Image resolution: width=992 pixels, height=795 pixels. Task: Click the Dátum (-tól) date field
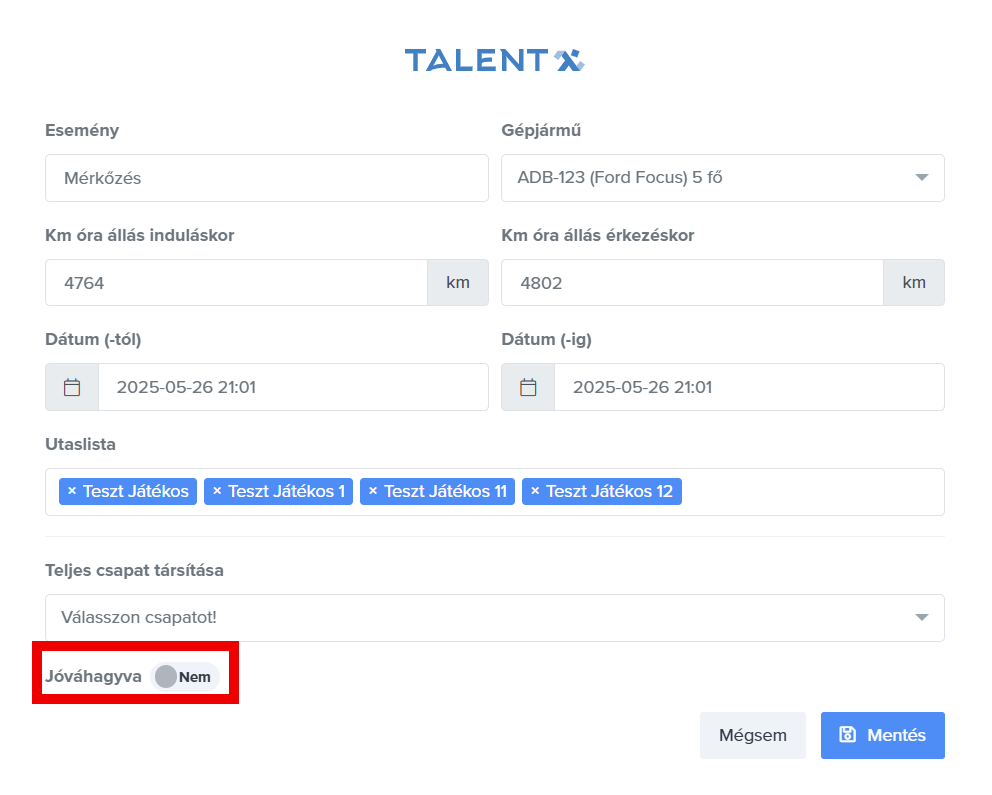click(292, 387)
